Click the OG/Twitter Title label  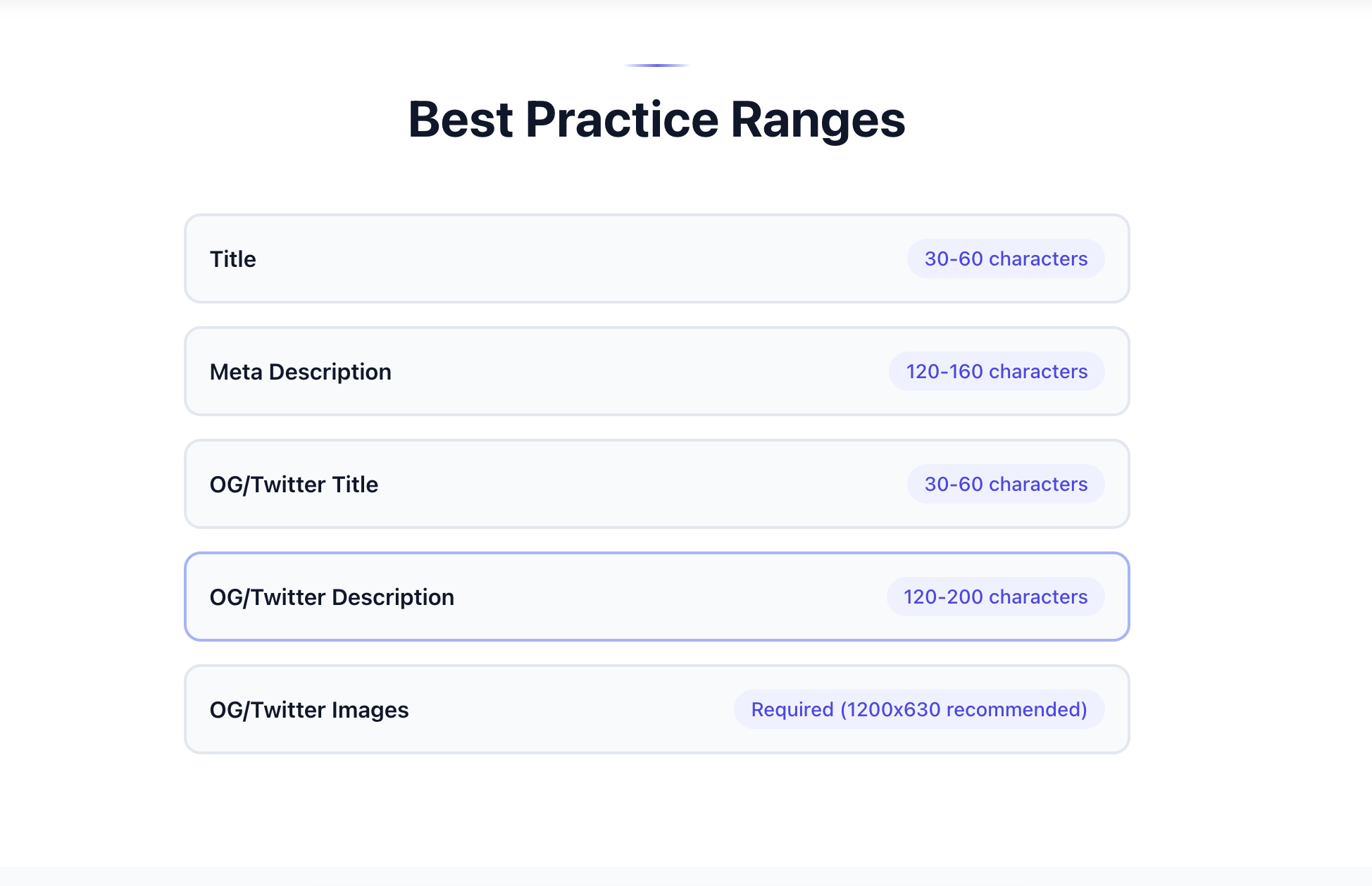(294, 485)
